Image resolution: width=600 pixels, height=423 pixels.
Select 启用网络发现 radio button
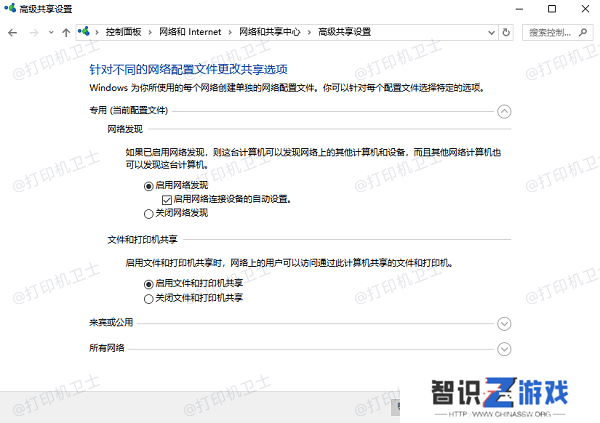(148, 186)
